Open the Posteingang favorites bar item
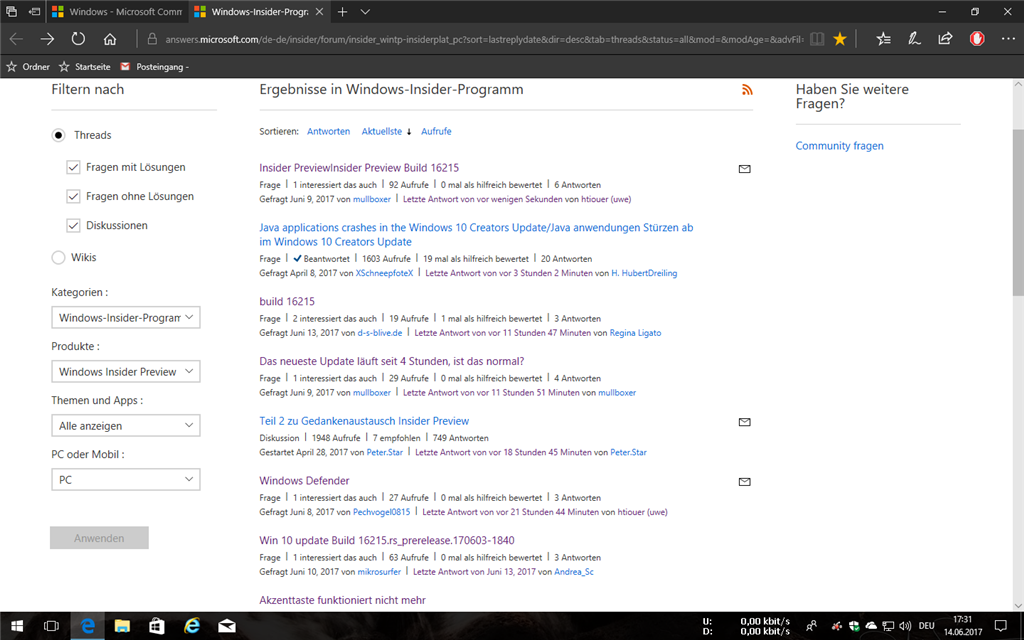The height and width of the screenshot is (640, 1024). pyautogui.click(x=155, y=67)
